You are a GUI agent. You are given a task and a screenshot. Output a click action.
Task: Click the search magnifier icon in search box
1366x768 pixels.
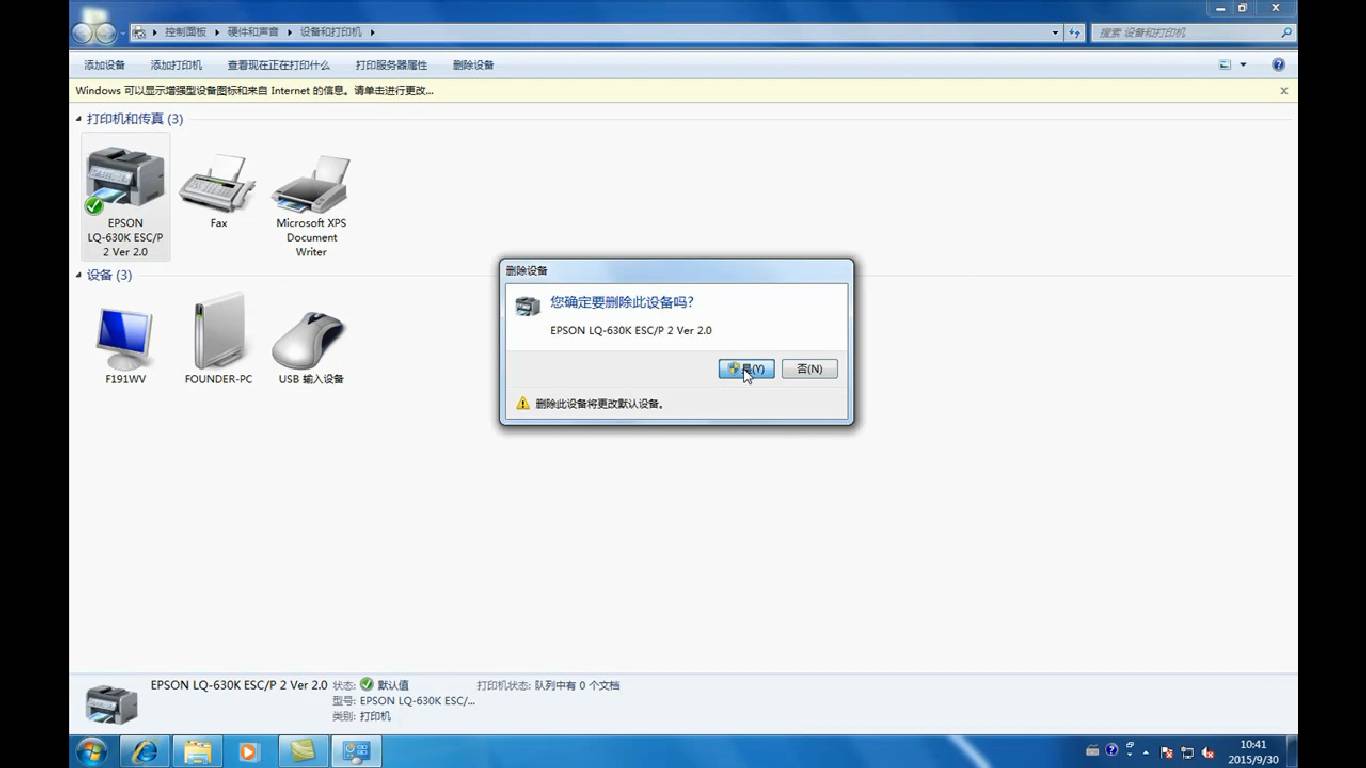[x=1286, y=32]
